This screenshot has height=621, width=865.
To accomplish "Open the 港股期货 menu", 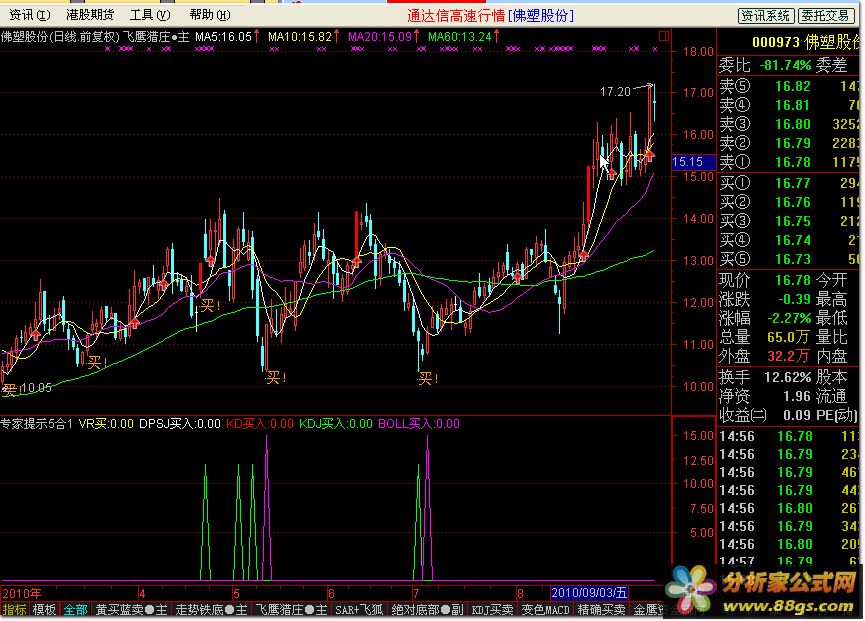I will 90,15.
